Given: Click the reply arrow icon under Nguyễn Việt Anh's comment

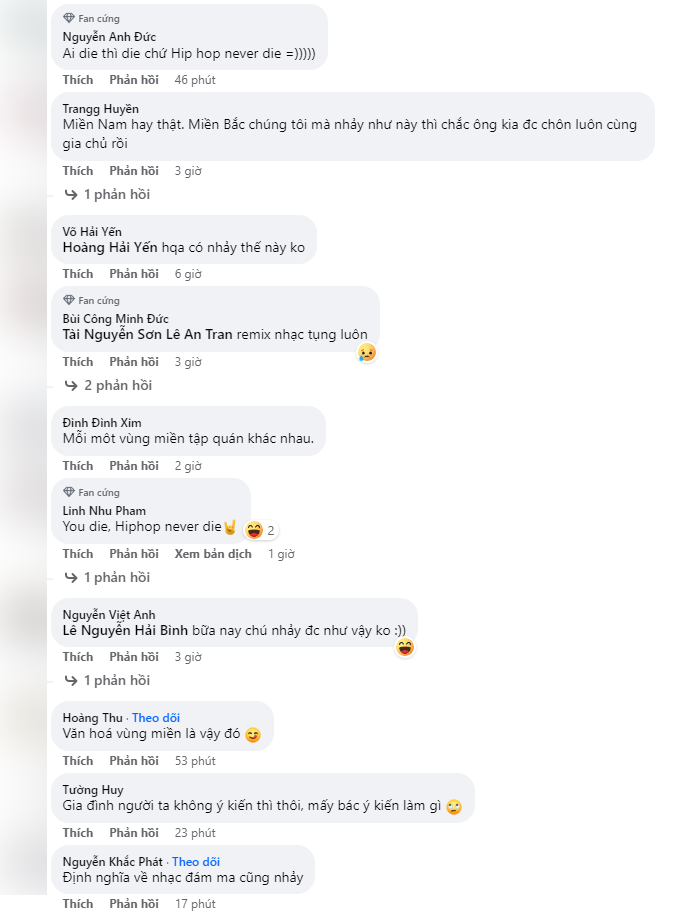Looking at the screenshot, I should pos(71,680).
